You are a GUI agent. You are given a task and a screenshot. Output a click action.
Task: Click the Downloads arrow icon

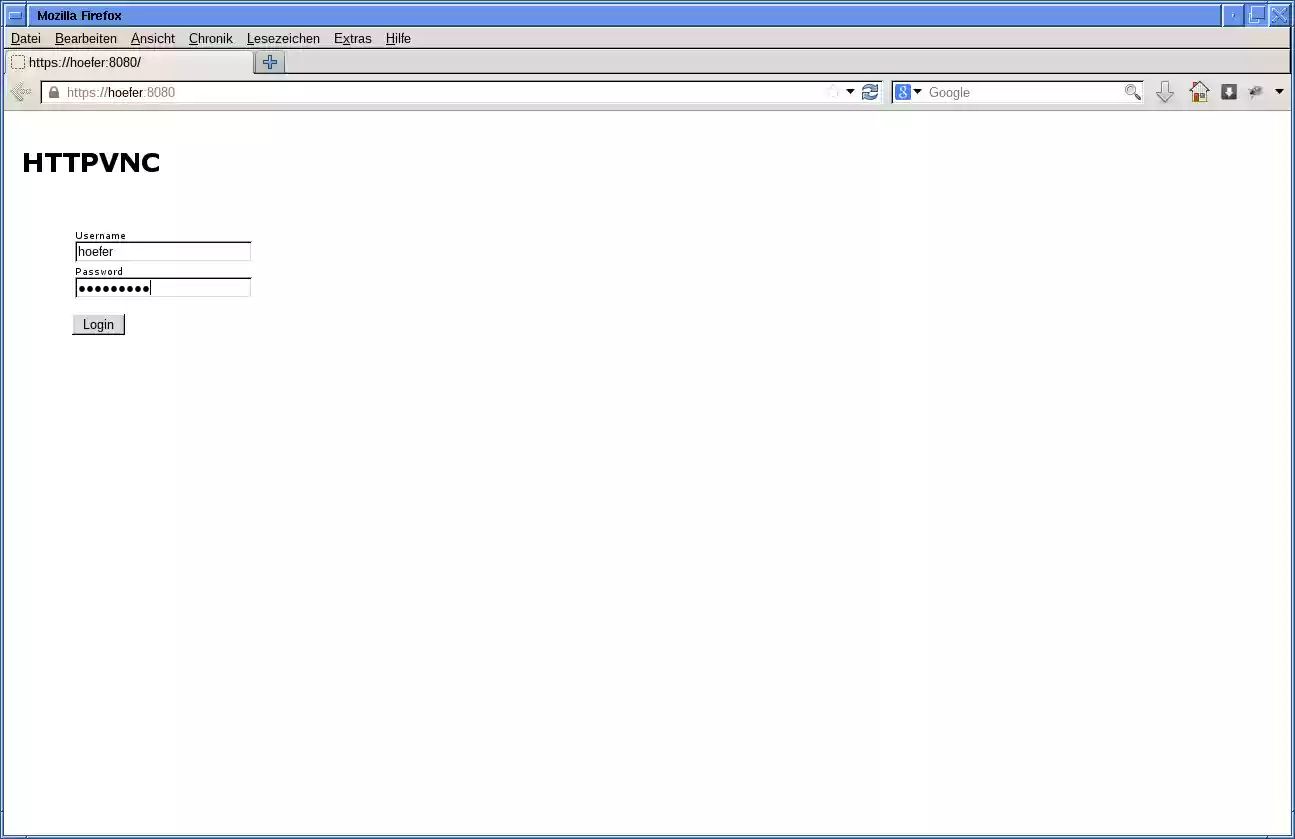pyautogui.click(x=1164, y=92)
